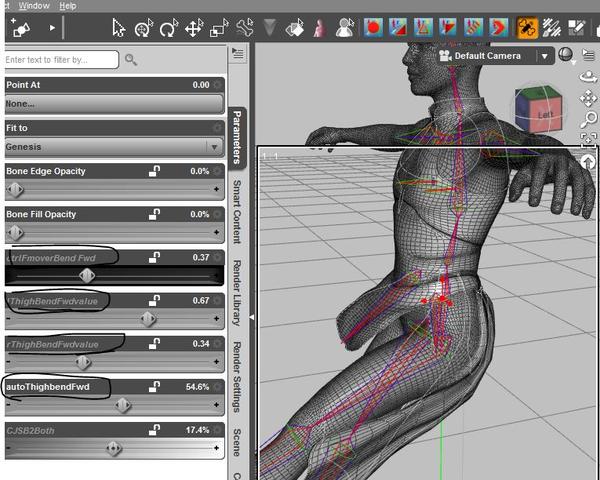Open the Window menu
The image size is (600, 480).
coord(34,6)
